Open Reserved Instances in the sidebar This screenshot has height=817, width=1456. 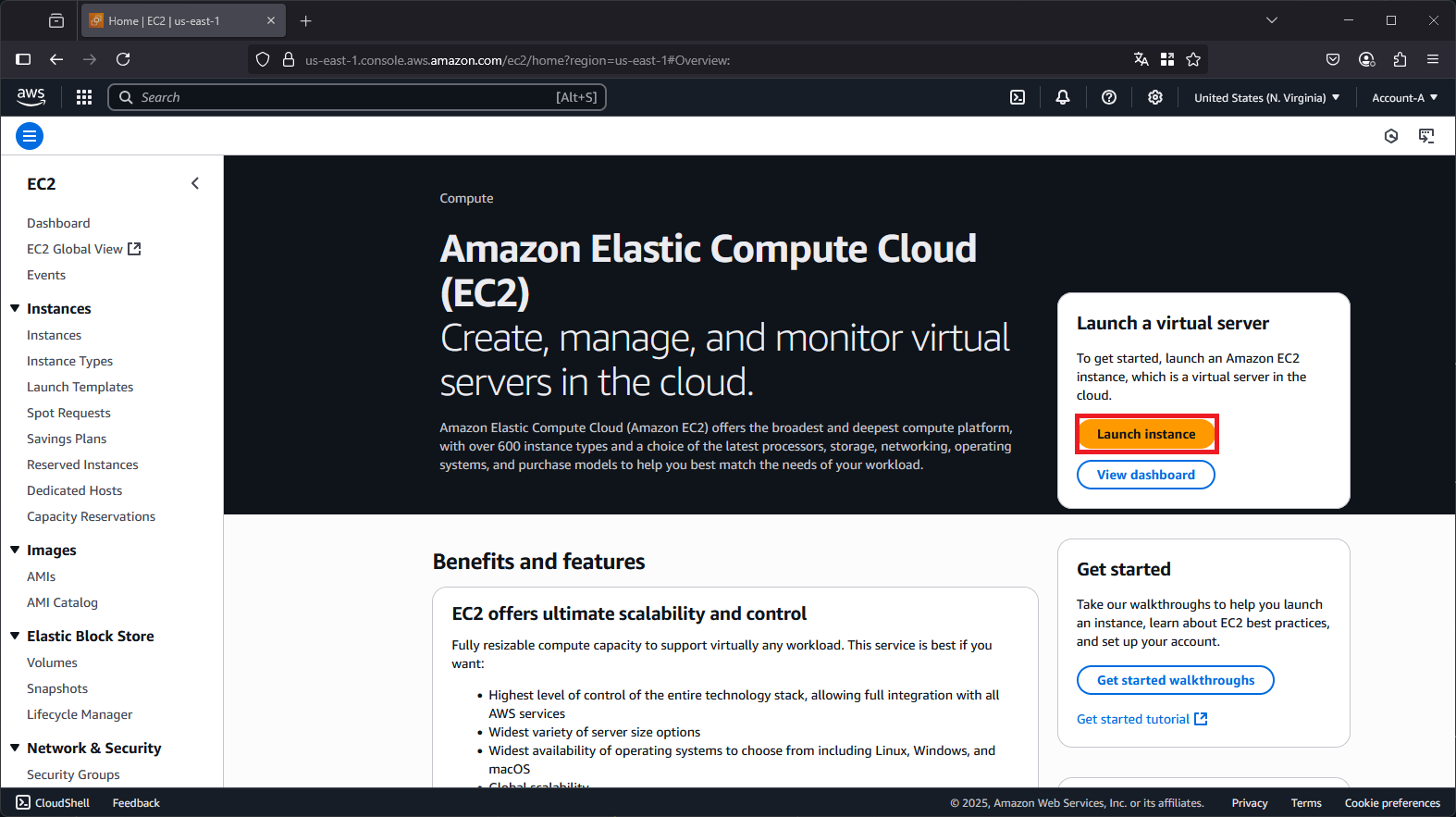[82, 464]
